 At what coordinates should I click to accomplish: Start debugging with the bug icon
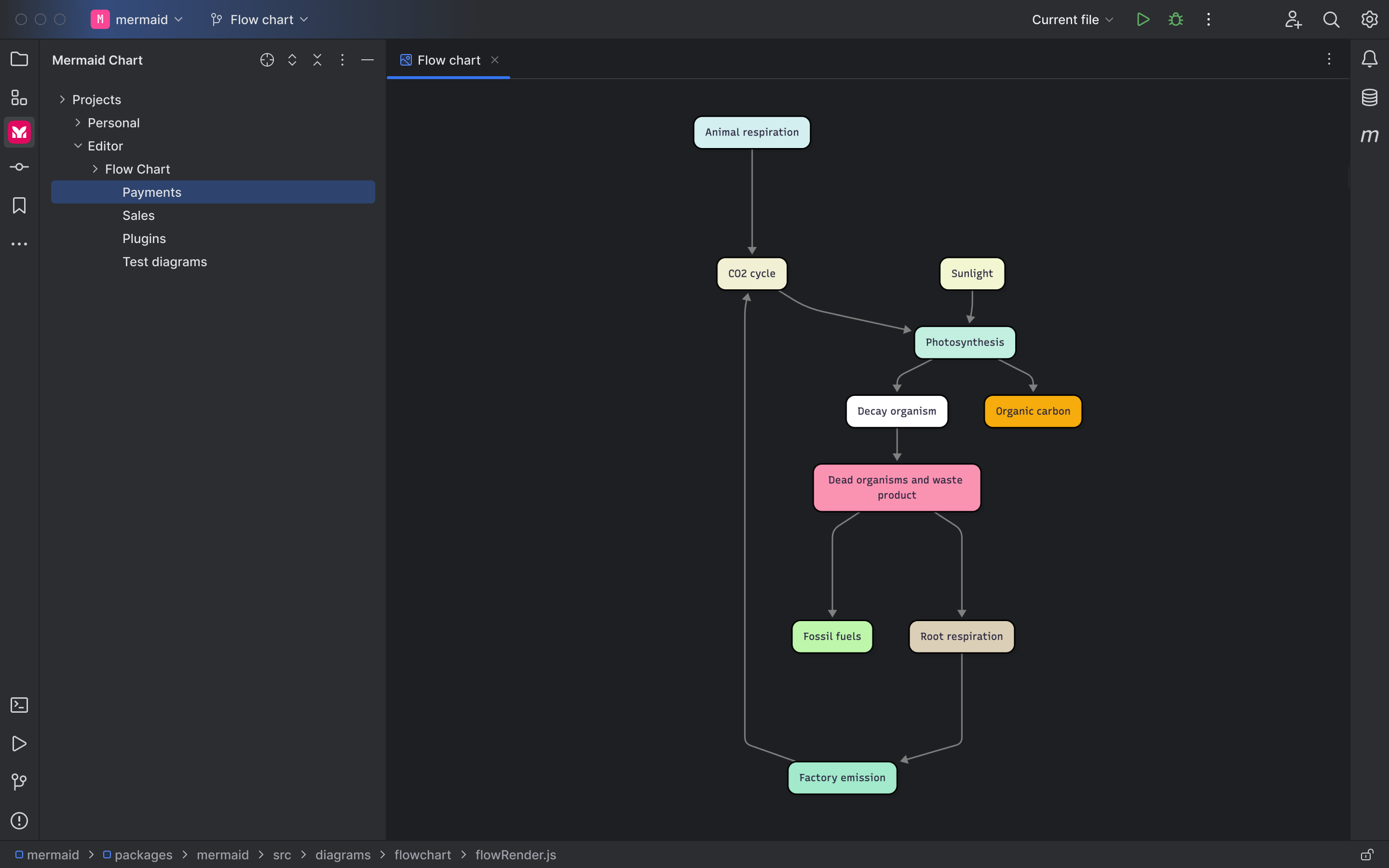1175,19
